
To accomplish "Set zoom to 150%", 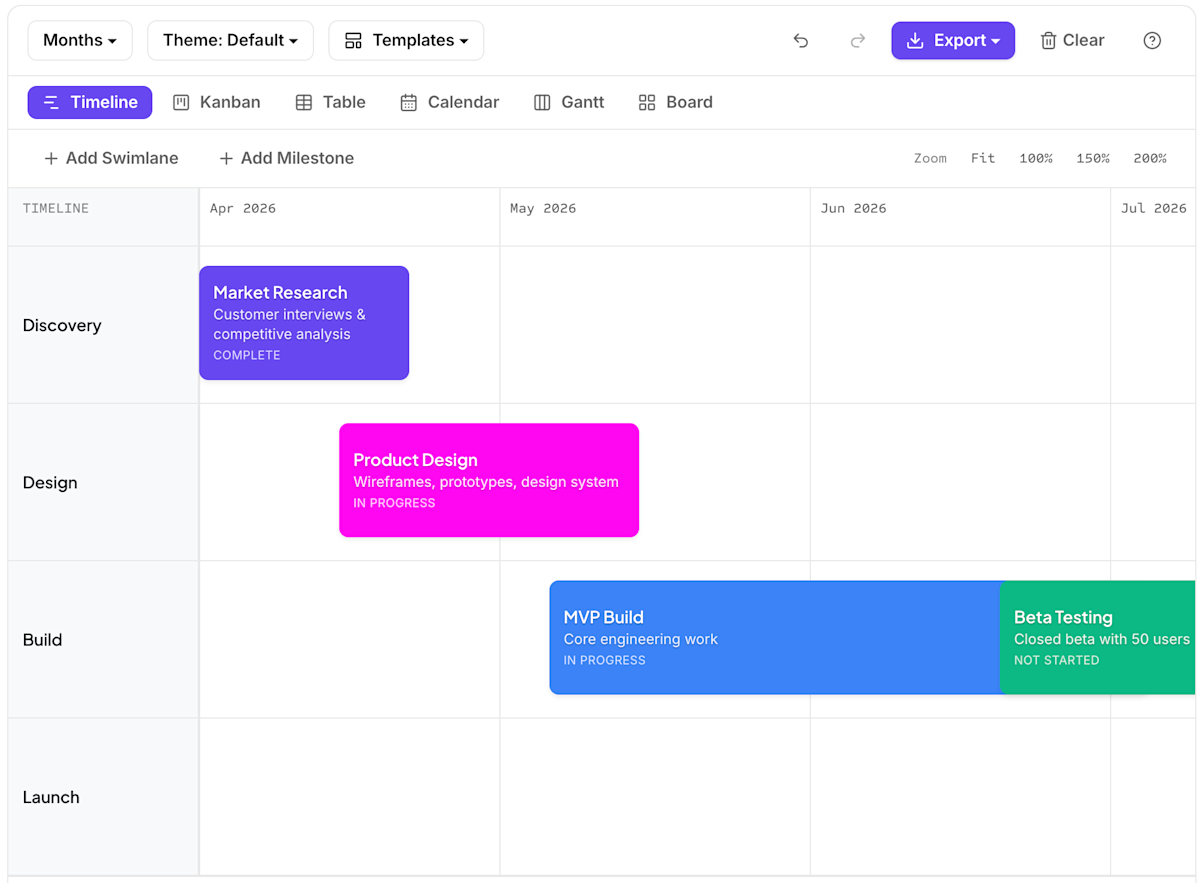I will (x=1093, y=158).
